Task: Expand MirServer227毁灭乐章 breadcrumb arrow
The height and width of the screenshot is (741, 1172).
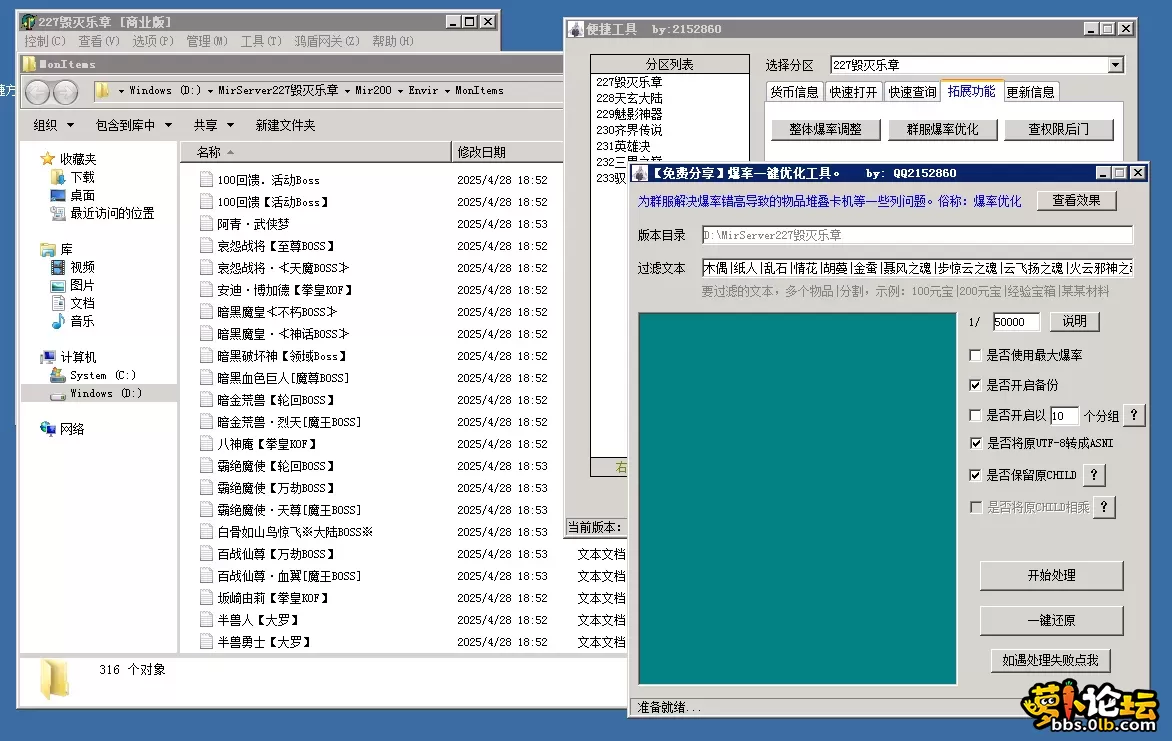Action: coord(348,90)
